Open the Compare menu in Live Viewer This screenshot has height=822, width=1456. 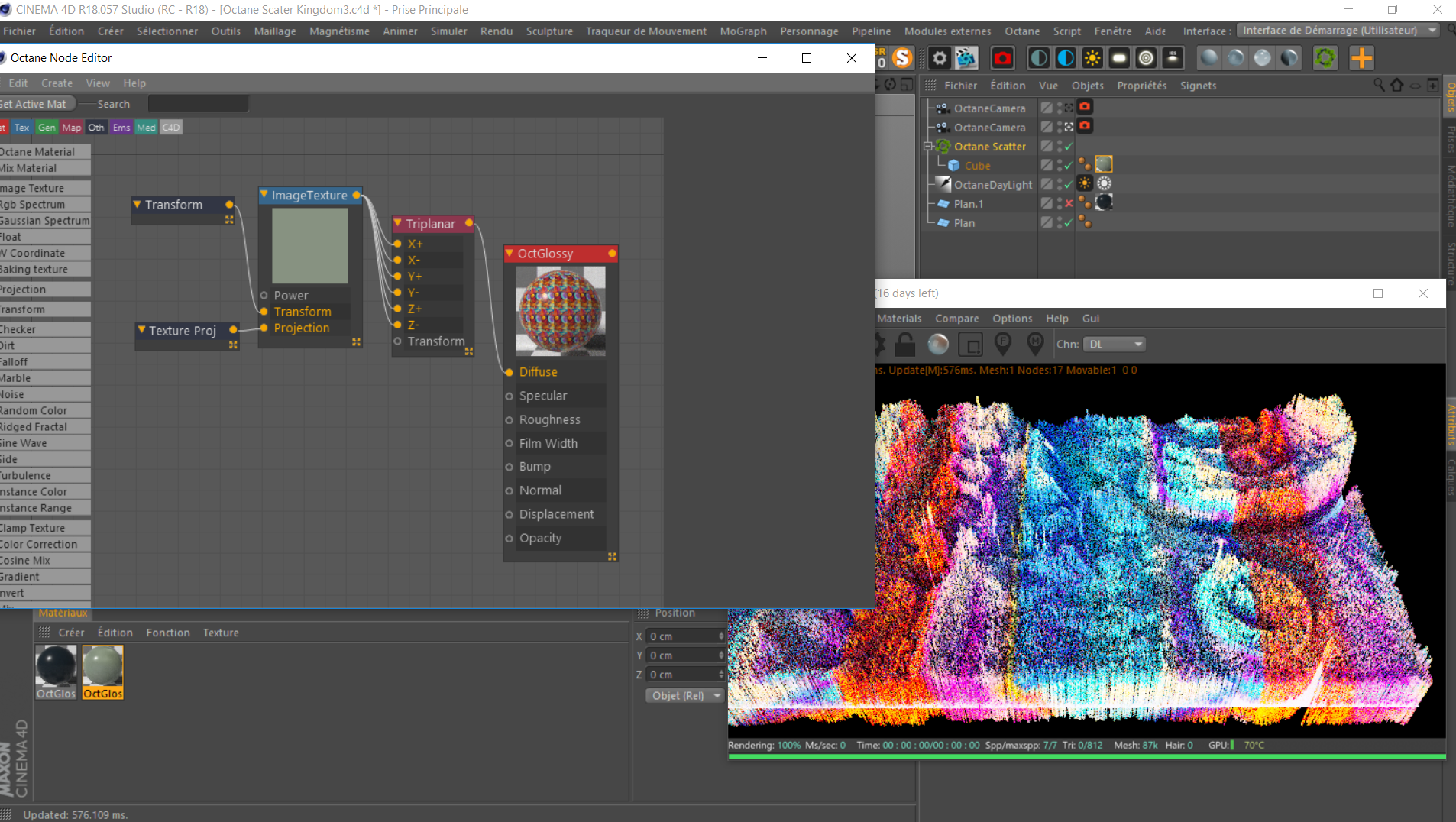(956, 319)
